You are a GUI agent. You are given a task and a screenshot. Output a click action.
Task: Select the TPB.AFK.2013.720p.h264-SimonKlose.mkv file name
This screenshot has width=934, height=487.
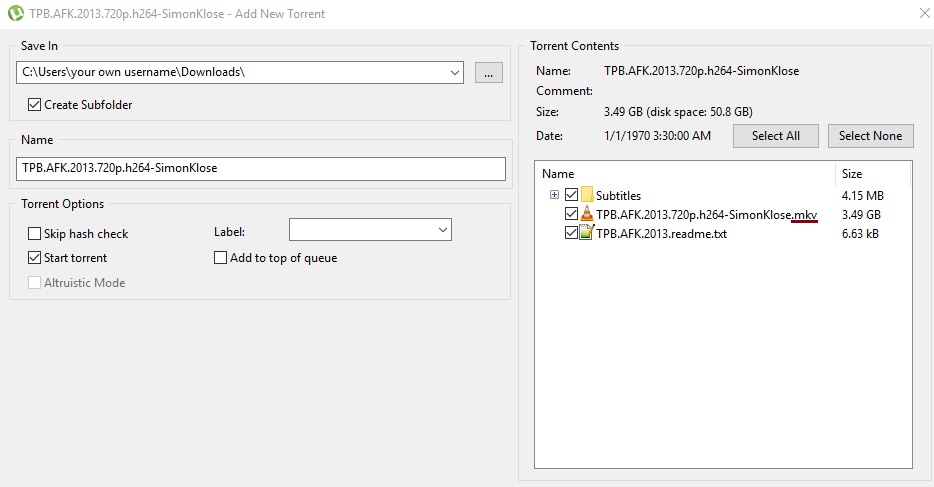pos(706,214)
